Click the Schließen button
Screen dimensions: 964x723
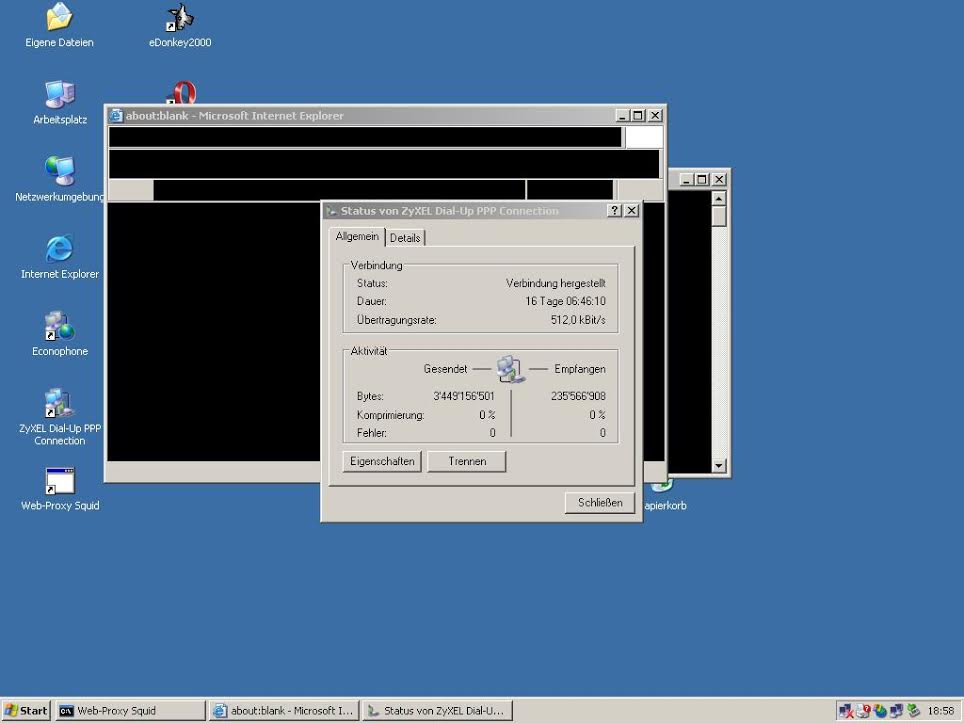pos(600,503)
